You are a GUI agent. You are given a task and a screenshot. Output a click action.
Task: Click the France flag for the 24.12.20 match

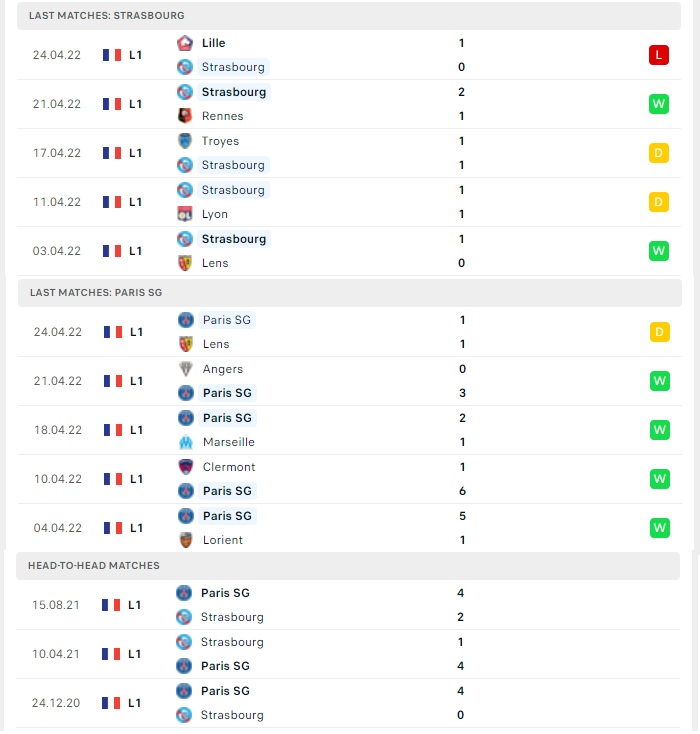point(111,703)
